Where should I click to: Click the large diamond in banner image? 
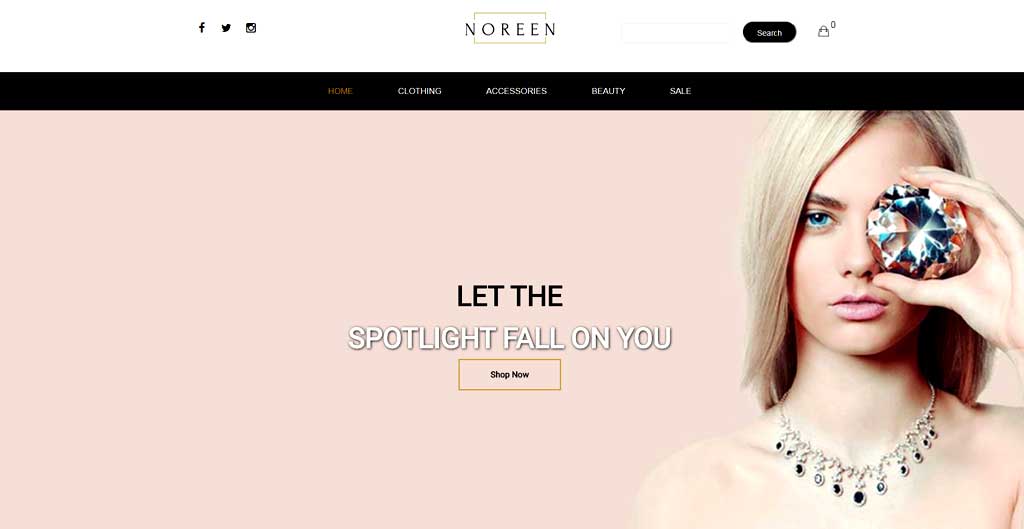[x=917, y=231]
